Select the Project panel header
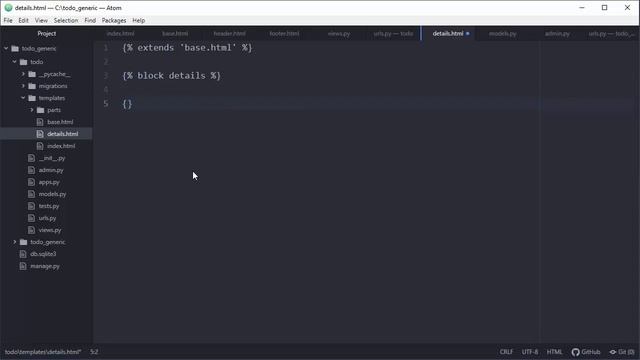The width and height of the screenshot is (640, 360). (47, 33)
